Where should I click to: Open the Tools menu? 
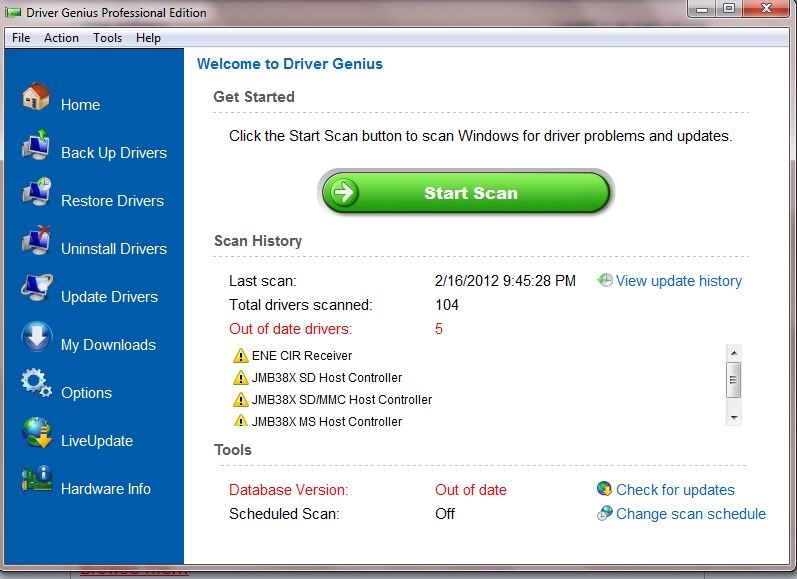tap(107, 38)
